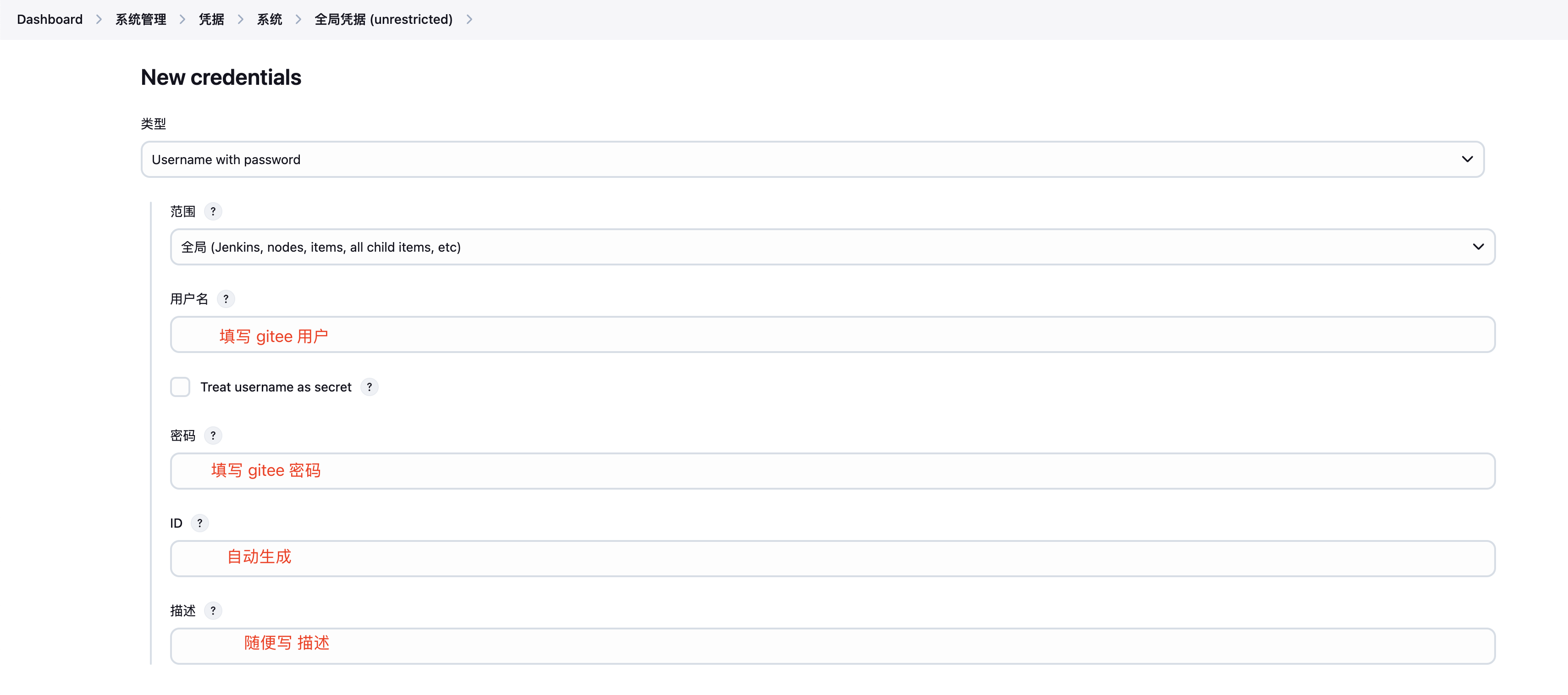This screenshot has width=1568, height=695.
Task: Click the 描述 label text
Action: pyautogui.click(x=182, y=610)
